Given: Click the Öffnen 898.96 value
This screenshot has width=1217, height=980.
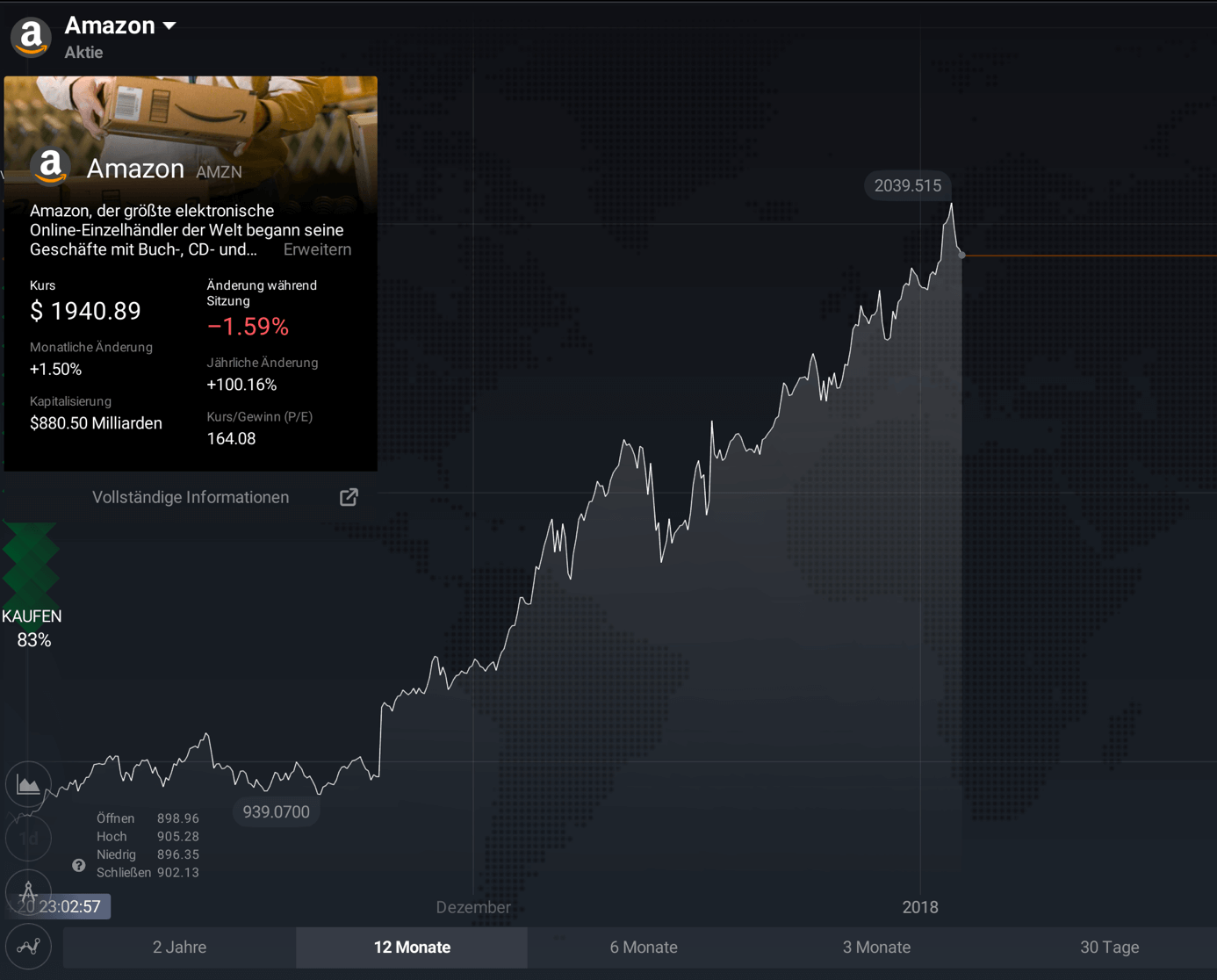Looking at the screenshot, I should tap(178, 818).
